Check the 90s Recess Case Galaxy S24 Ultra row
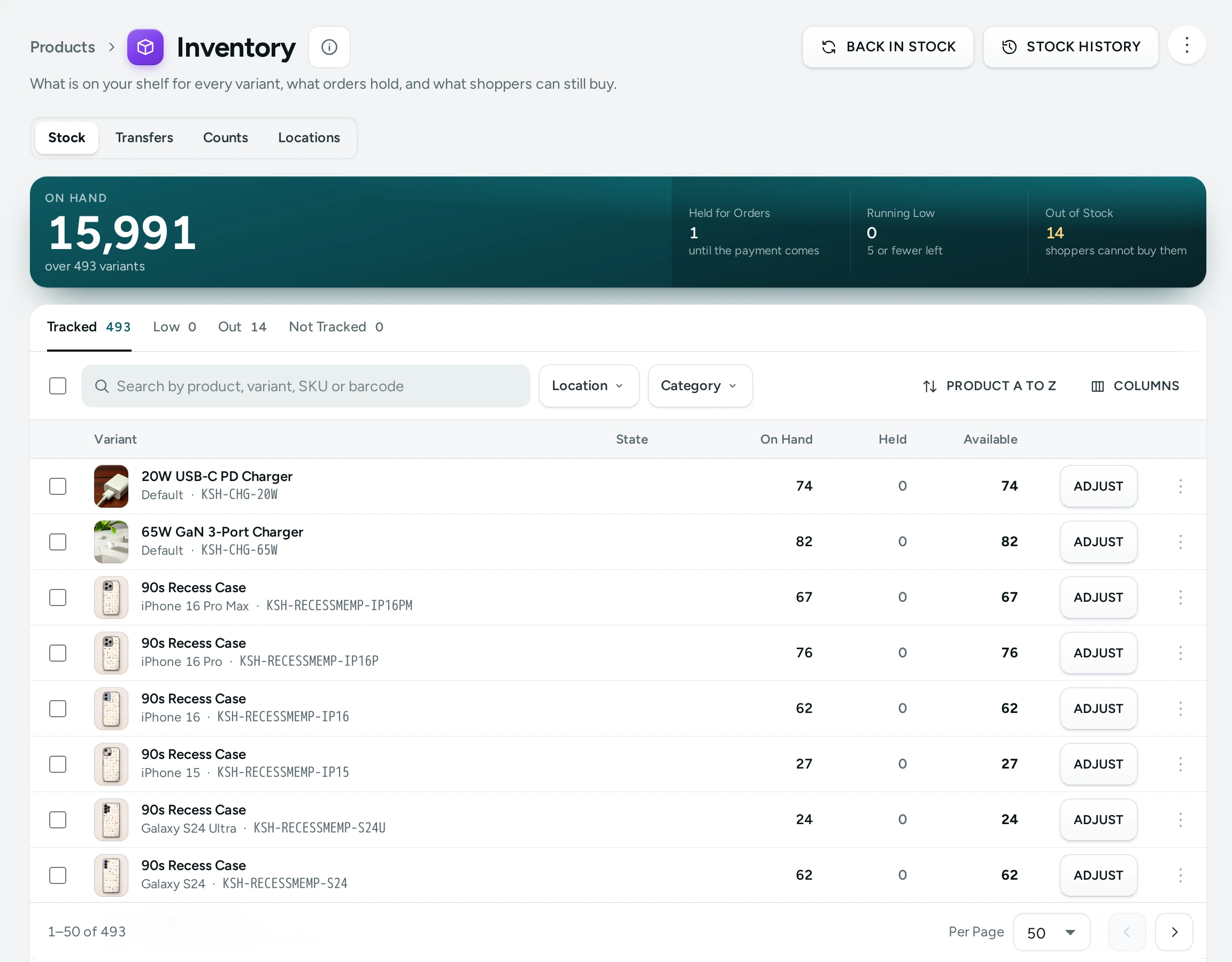Viewport: 1232px width, 962px height. coord(58,819)
